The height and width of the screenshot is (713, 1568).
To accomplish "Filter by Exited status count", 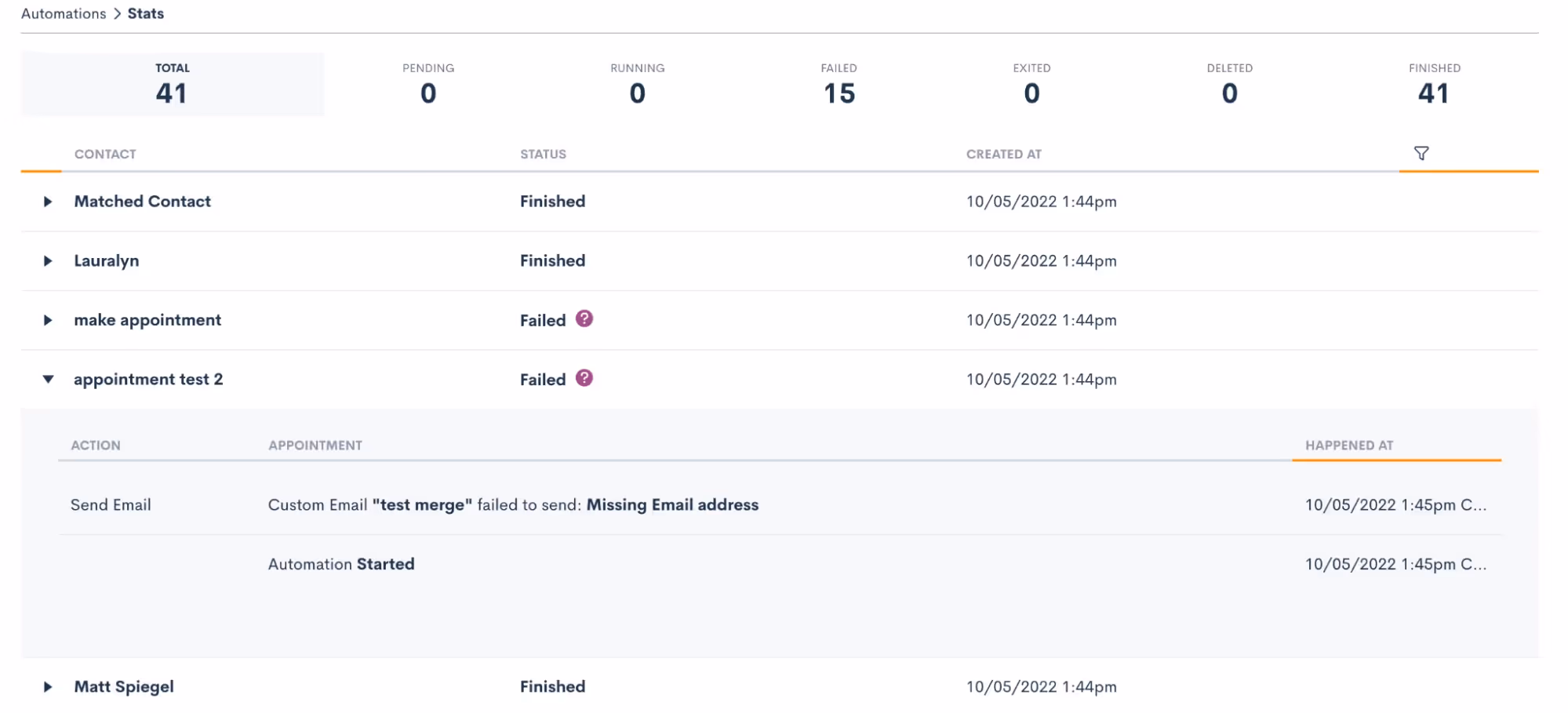I will [1031, 84].
